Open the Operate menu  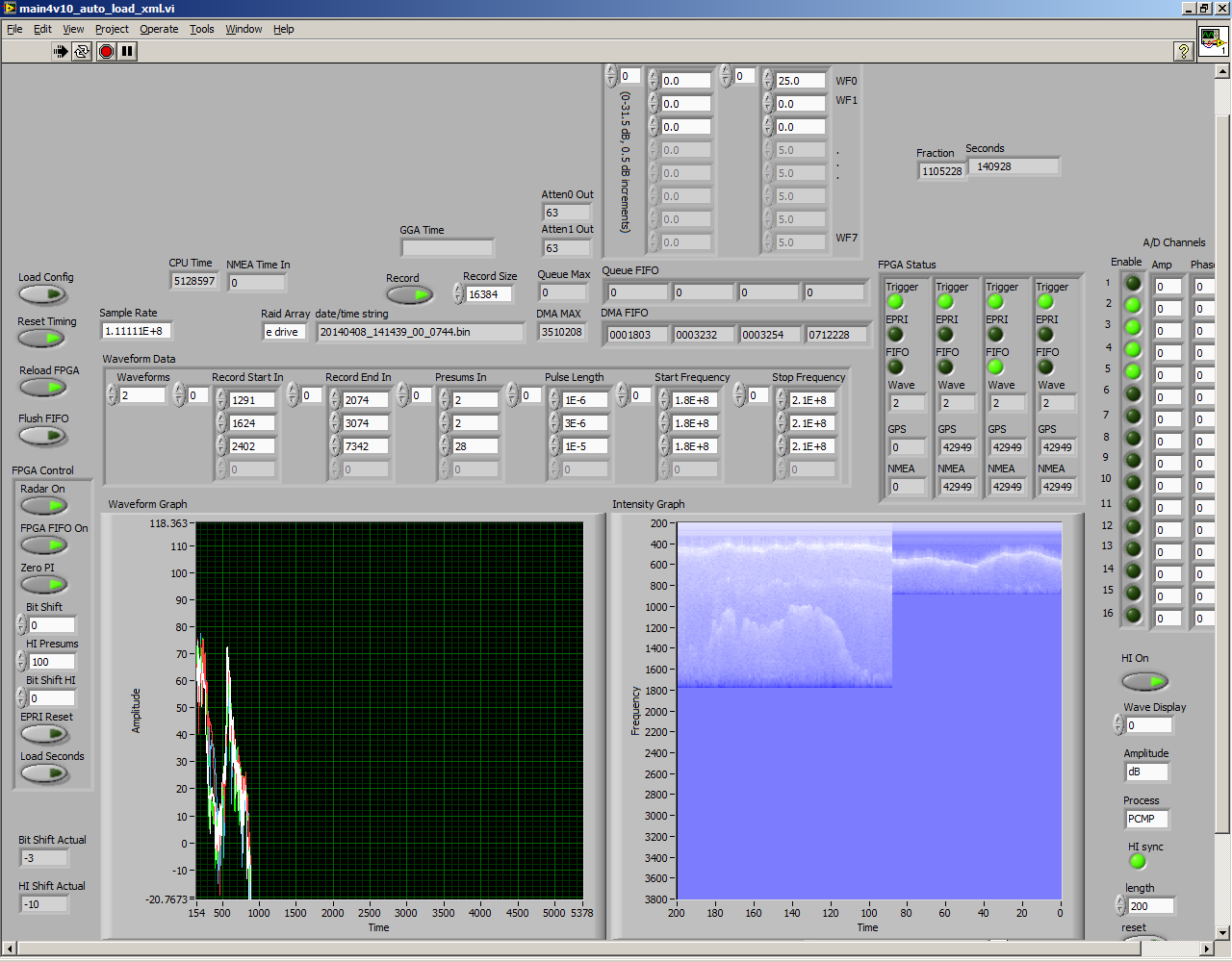[159, 29]
